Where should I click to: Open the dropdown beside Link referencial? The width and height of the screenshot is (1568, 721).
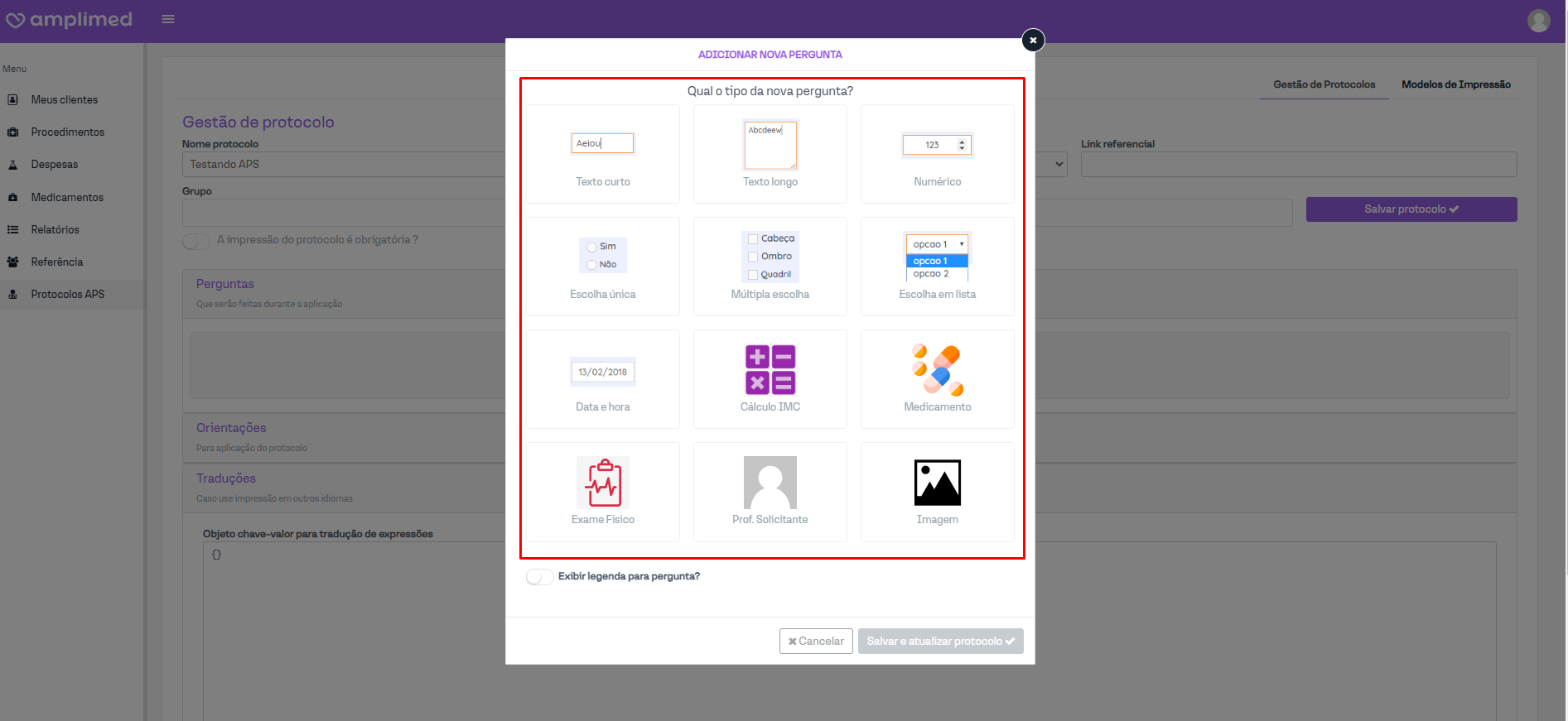point(1057,165)
